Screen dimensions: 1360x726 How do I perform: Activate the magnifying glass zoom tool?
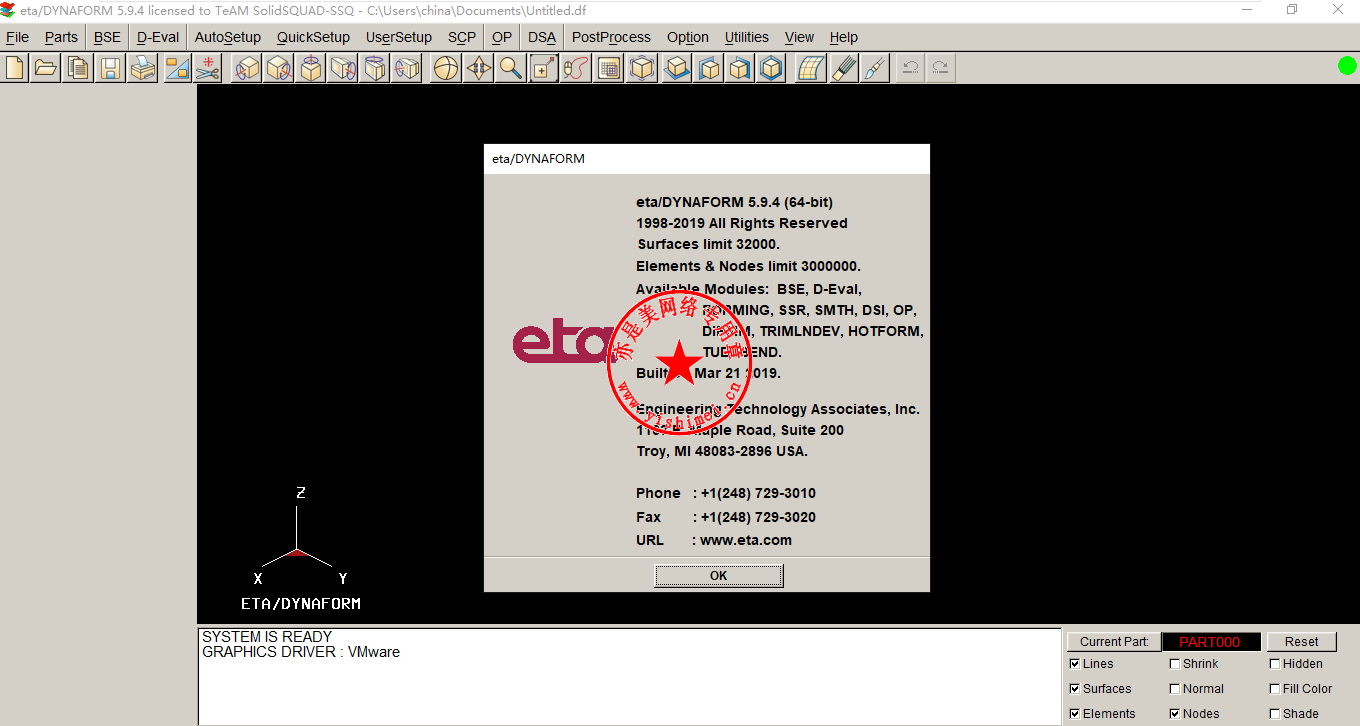pyautogui.click(x=511, y=68)
